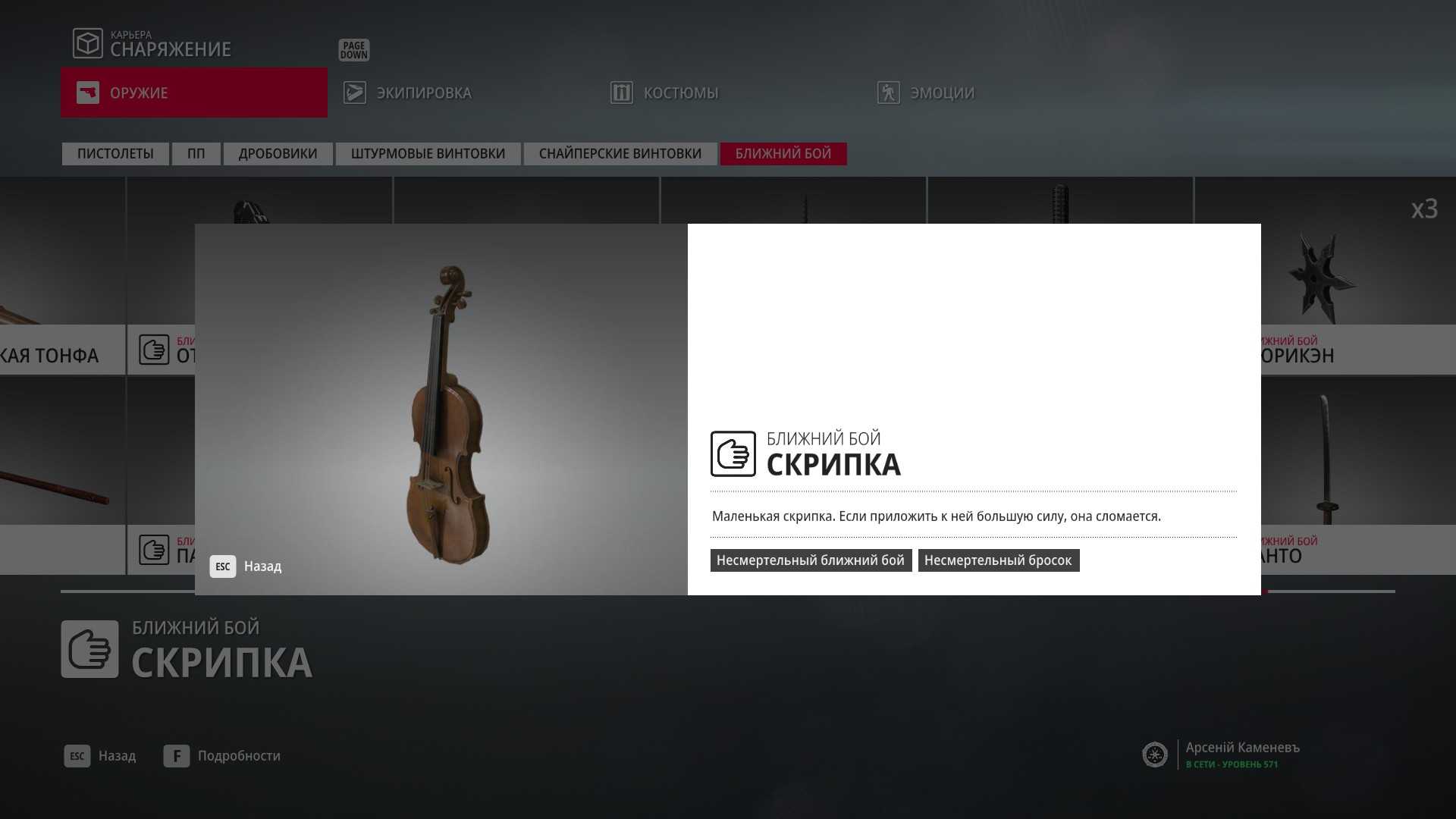The height and width of the screenshot is (819, 1456).
Task: Click the Эмоции running figure icon
Action: (x=888, y=93)
